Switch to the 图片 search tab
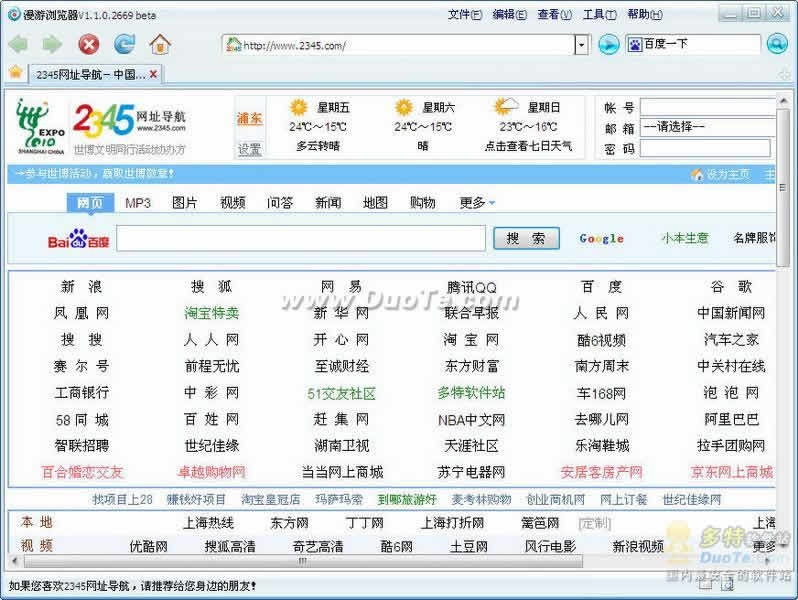This screenshot has height=600, width=798. [184, 203]
